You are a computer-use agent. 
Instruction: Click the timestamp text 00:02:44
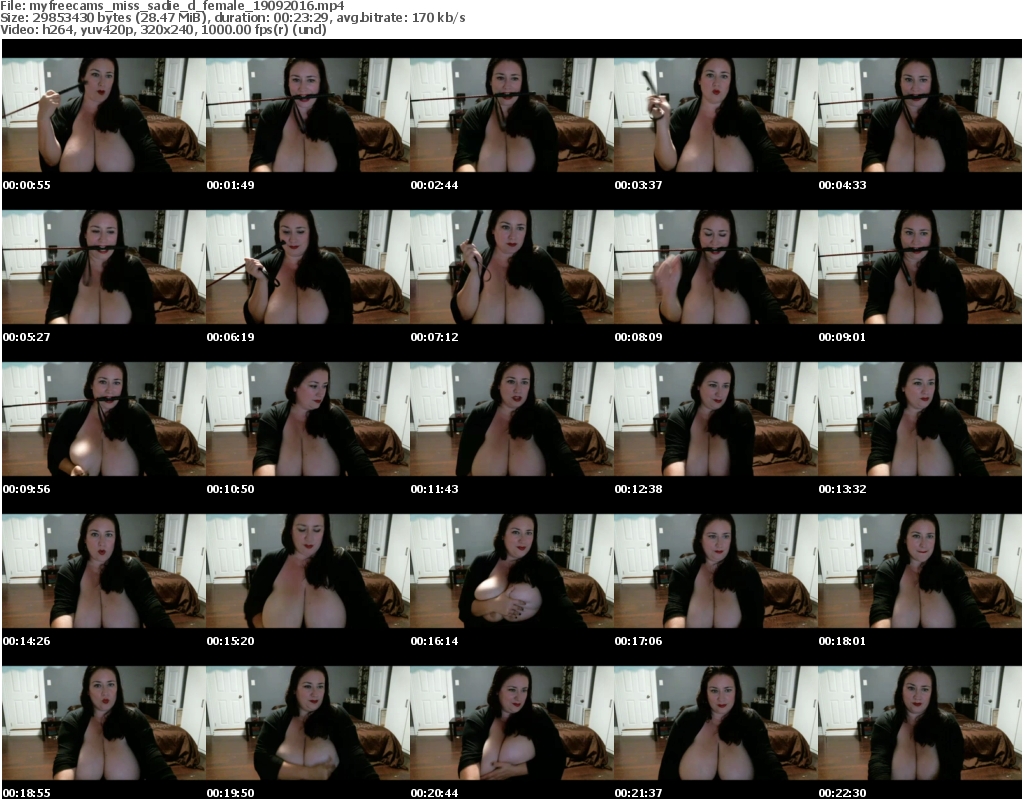point(434,185)
